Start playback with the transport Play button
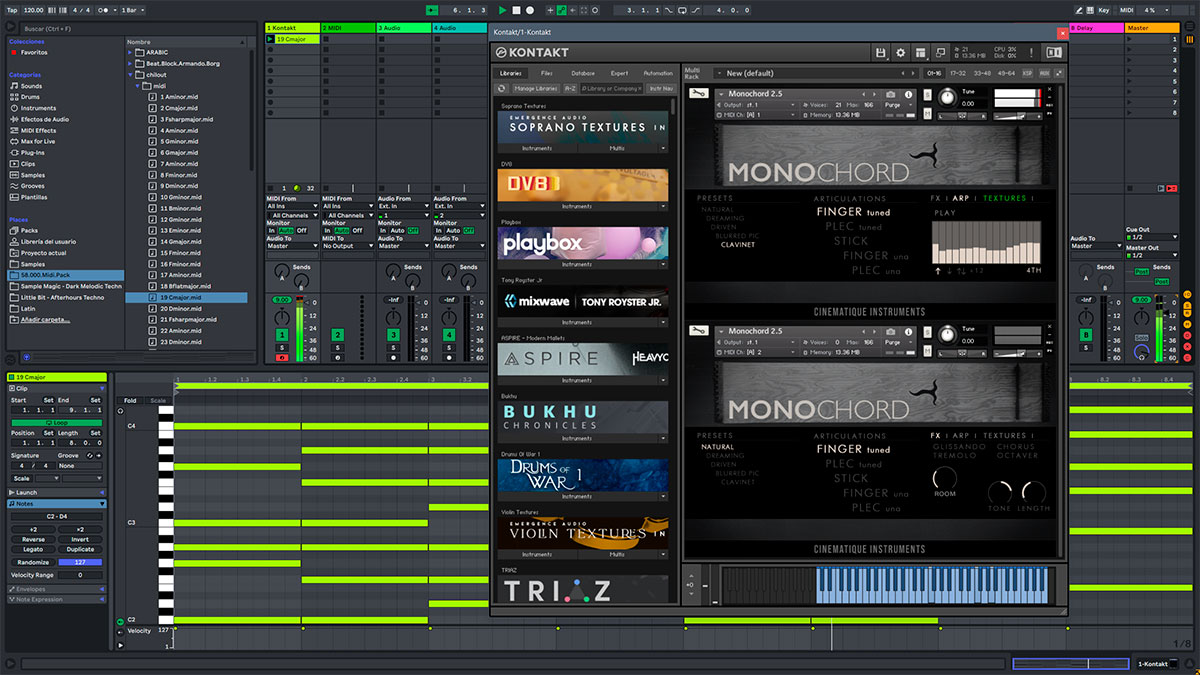The height and width of the screenshot is (675, 1200). pos(503,9)
